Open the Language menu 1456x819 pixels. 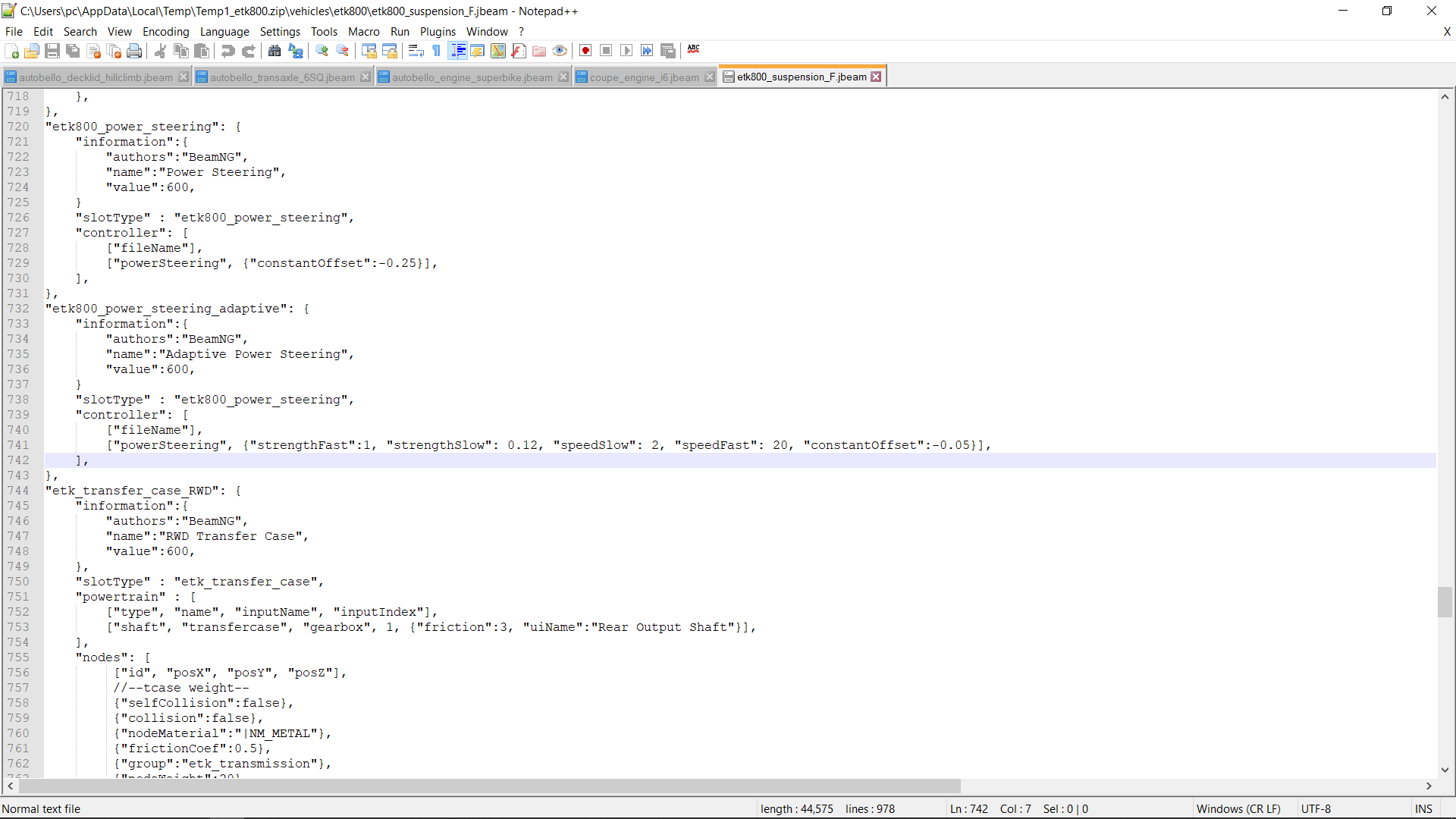point(224,32)
